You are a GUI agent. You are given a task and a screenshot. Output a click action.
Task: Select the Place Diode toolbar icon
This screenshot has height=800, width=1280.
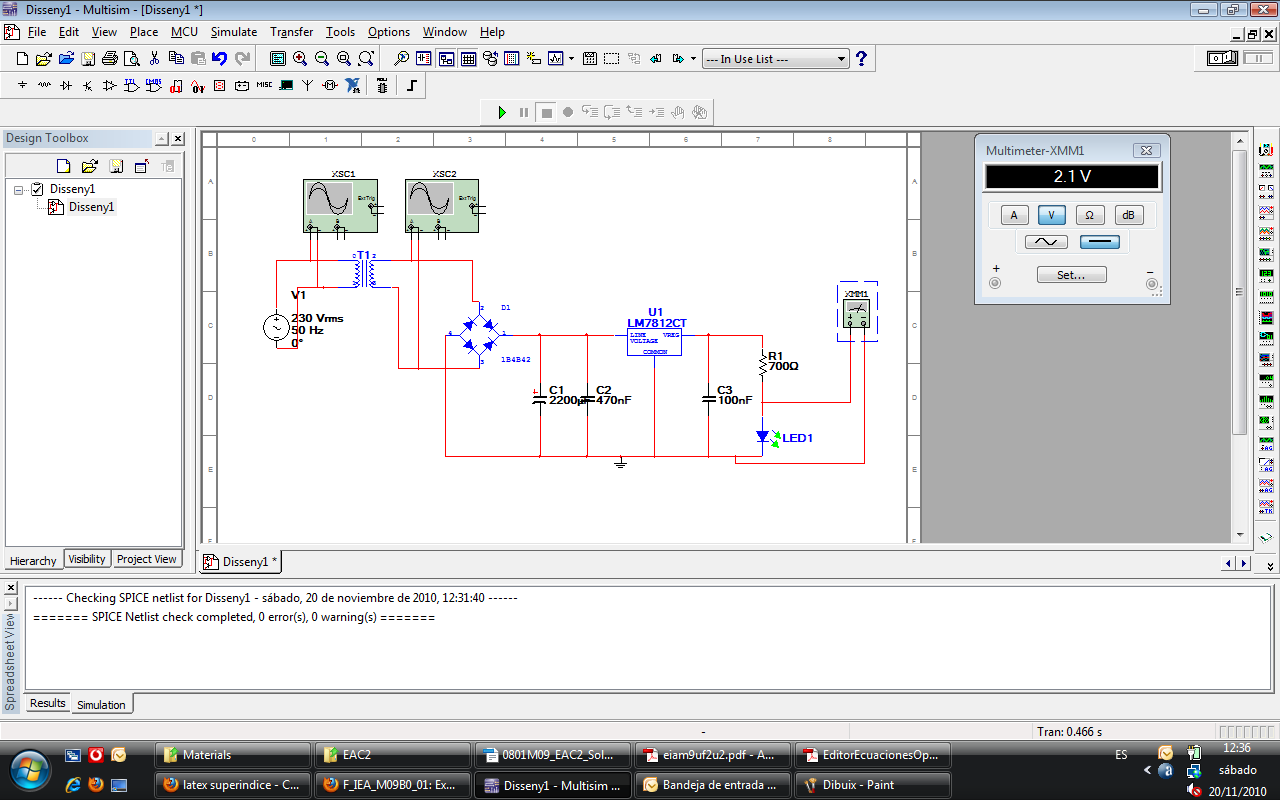(66, 86)
